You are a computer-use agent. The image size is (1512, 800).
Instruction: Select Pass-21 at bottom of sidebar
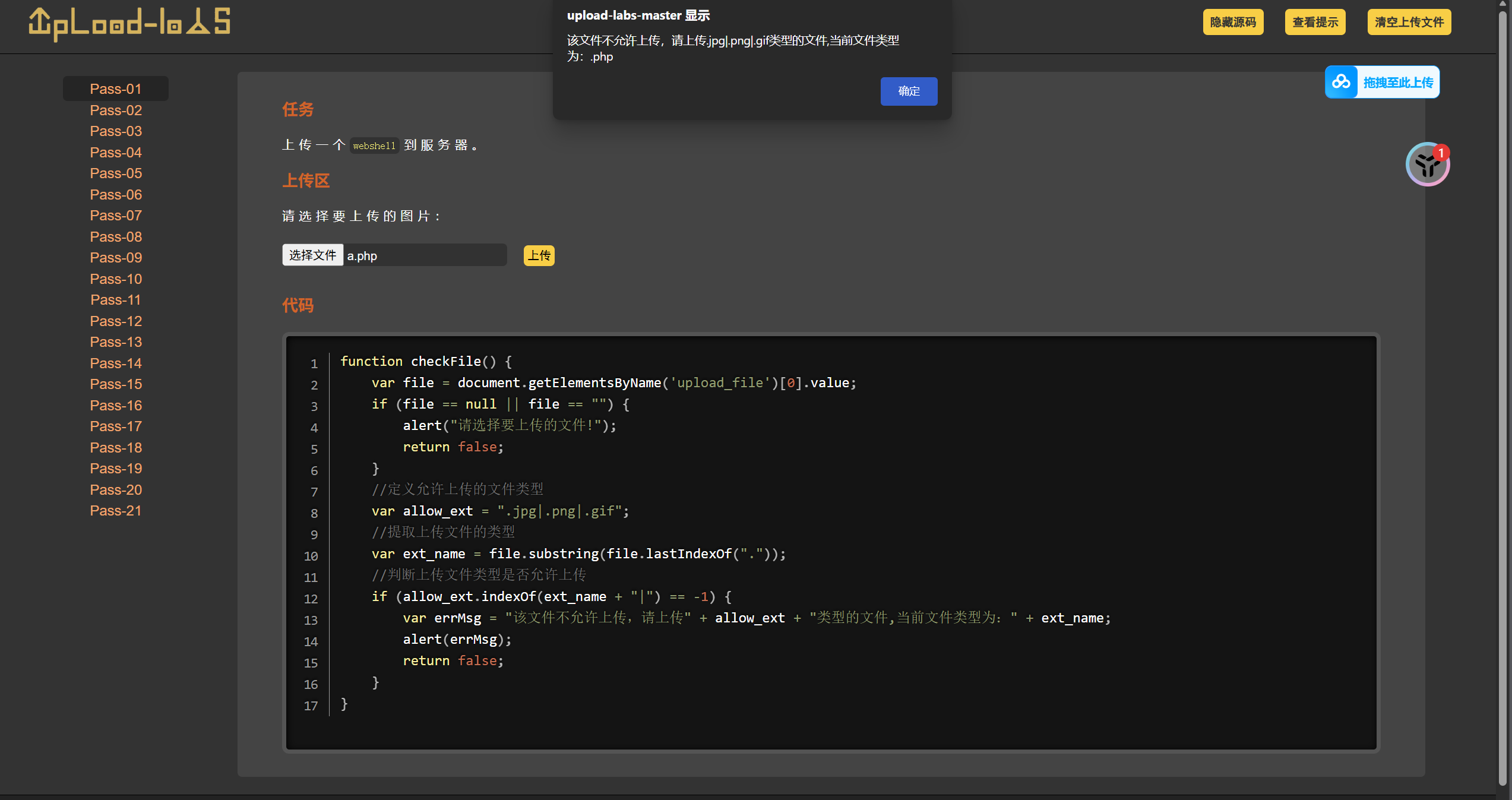116,511
